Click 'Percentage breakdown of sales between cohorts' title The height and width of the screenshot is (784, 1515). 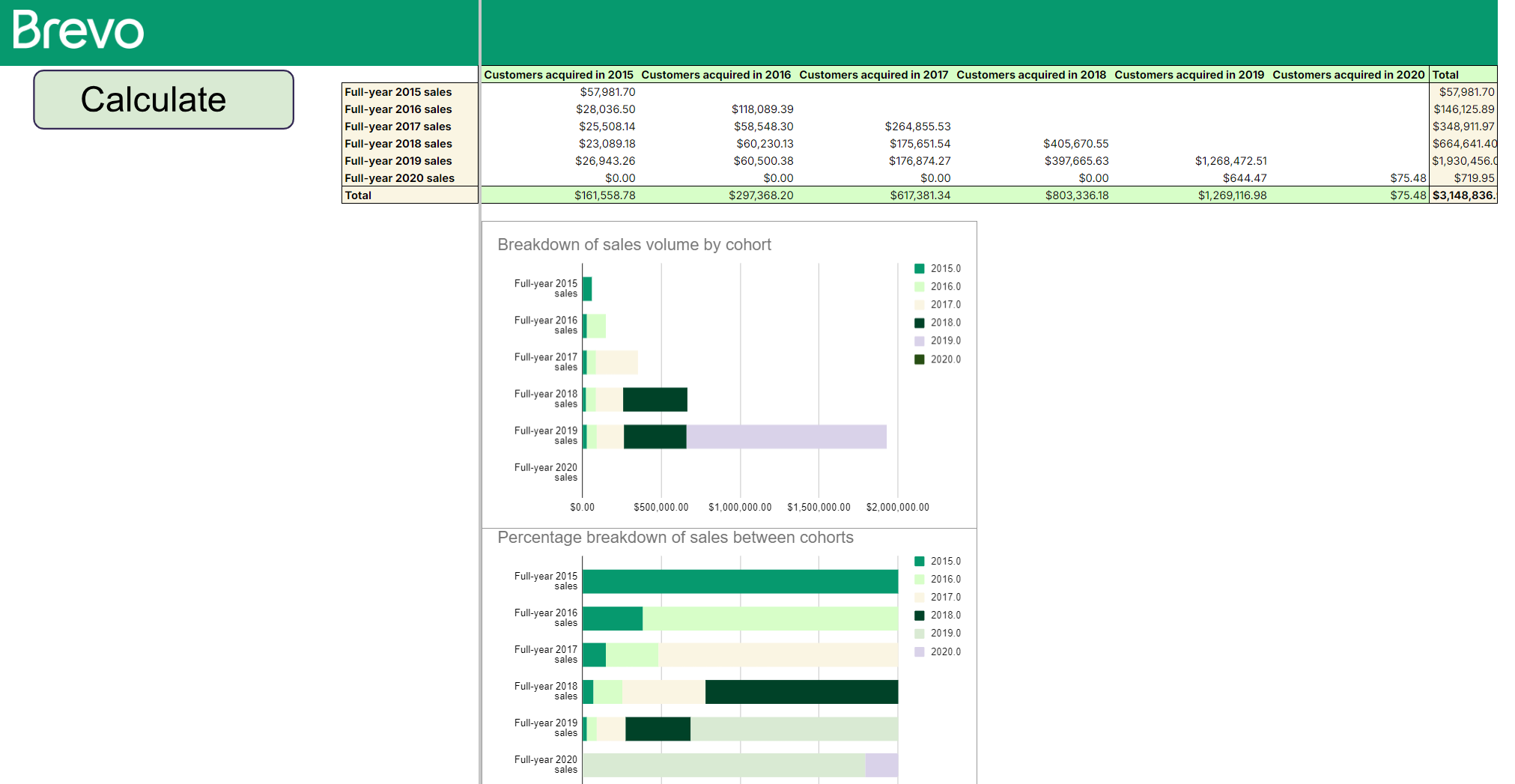(x=675, y=538)
